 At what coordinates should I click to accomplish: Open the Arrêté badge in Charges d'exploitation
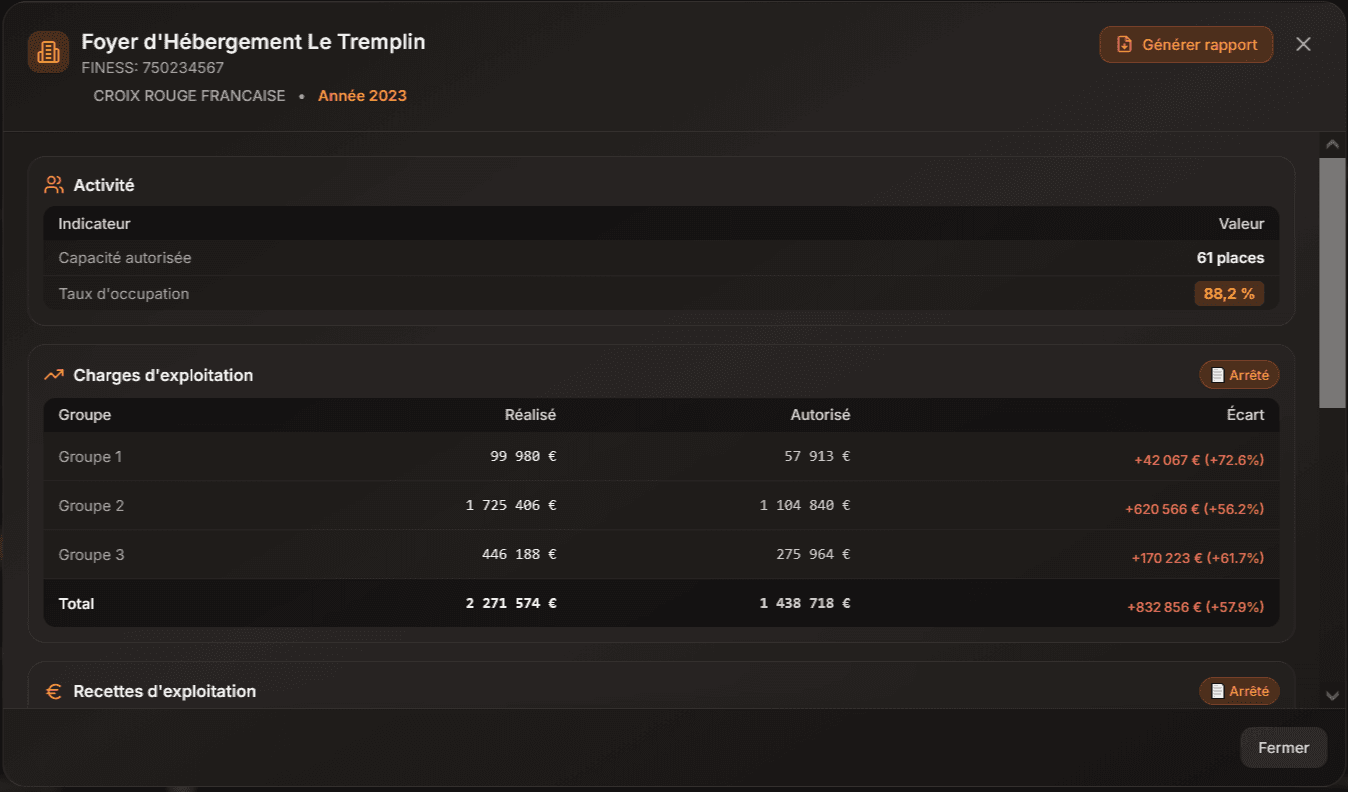(1239, 375)
